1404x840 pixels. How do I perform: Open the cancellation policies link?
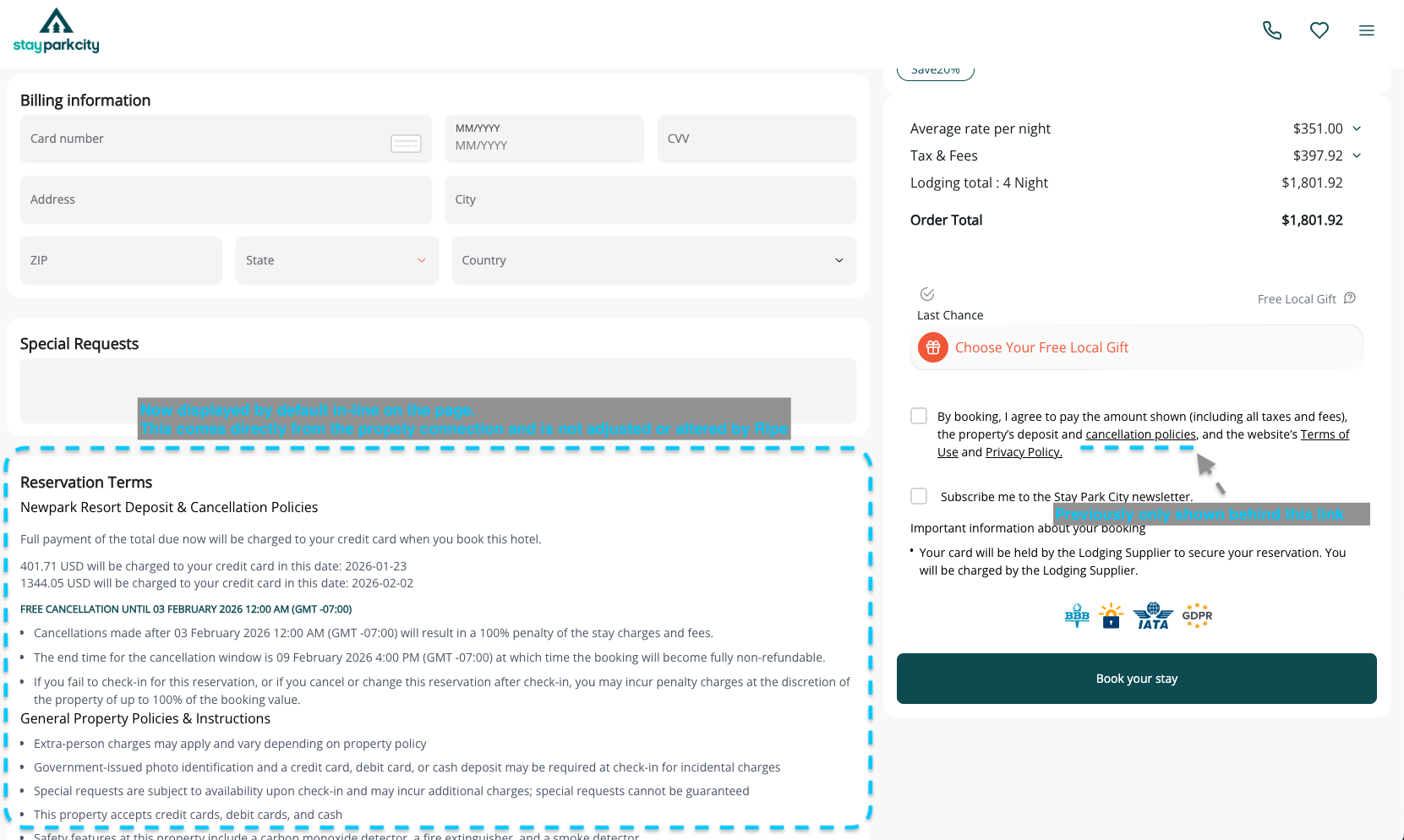click(x=1141, y=434)
